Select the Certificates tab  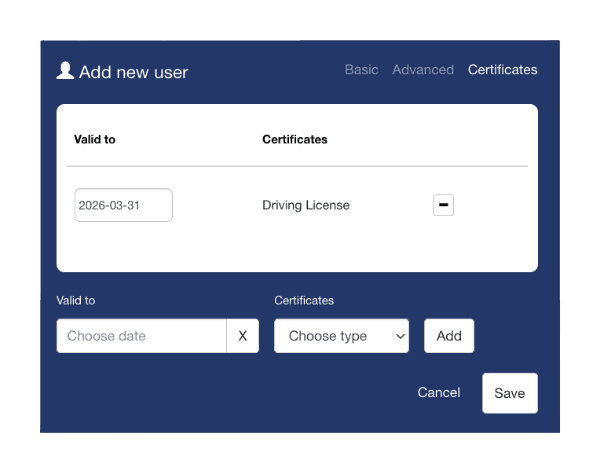[x=502, y=70]
